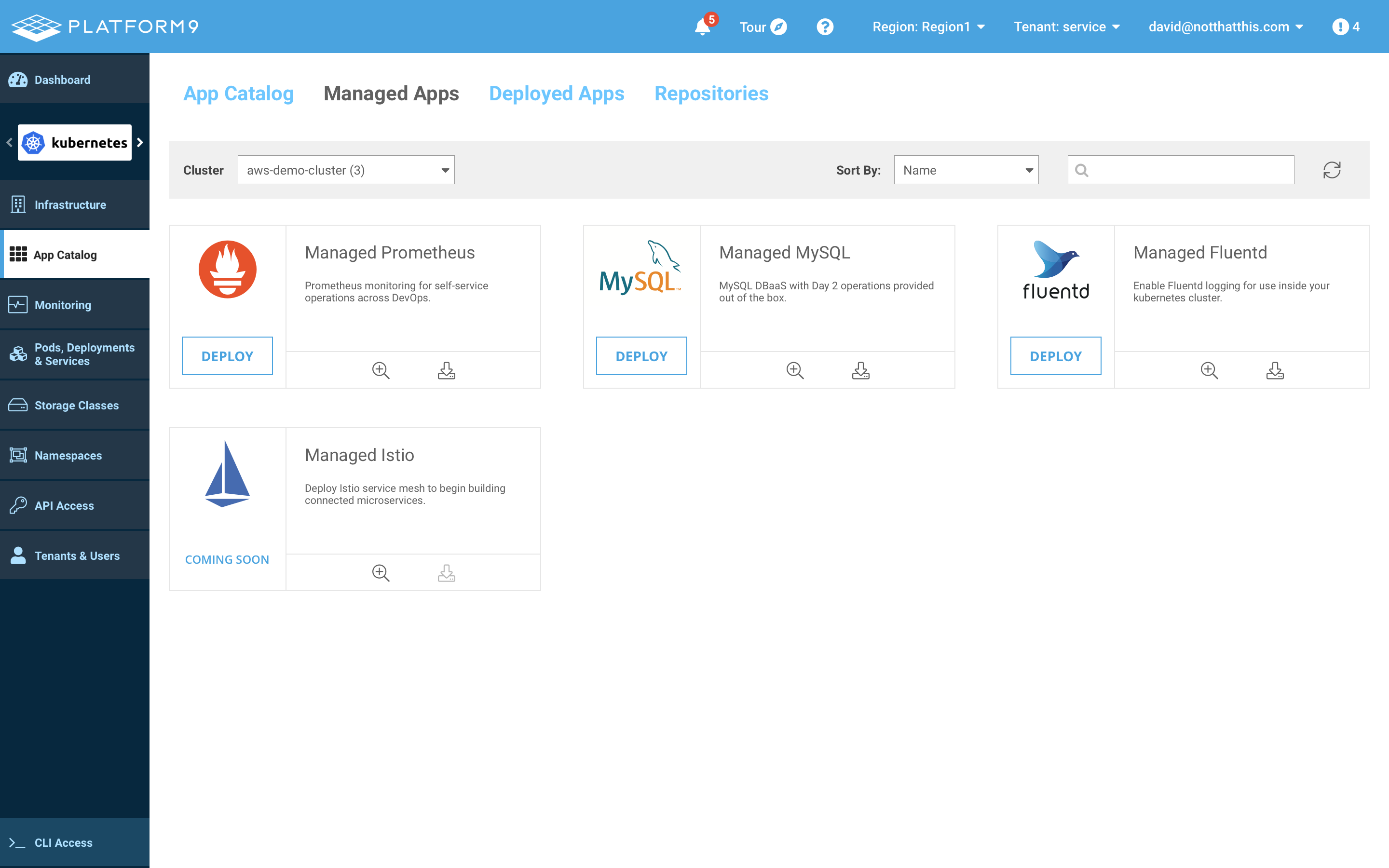Image resolution: width=1389 pixels, height=868 pixels.
Task: Expand the Cluster dropdown aws-demo-cluster
Action: click(346, 170)
